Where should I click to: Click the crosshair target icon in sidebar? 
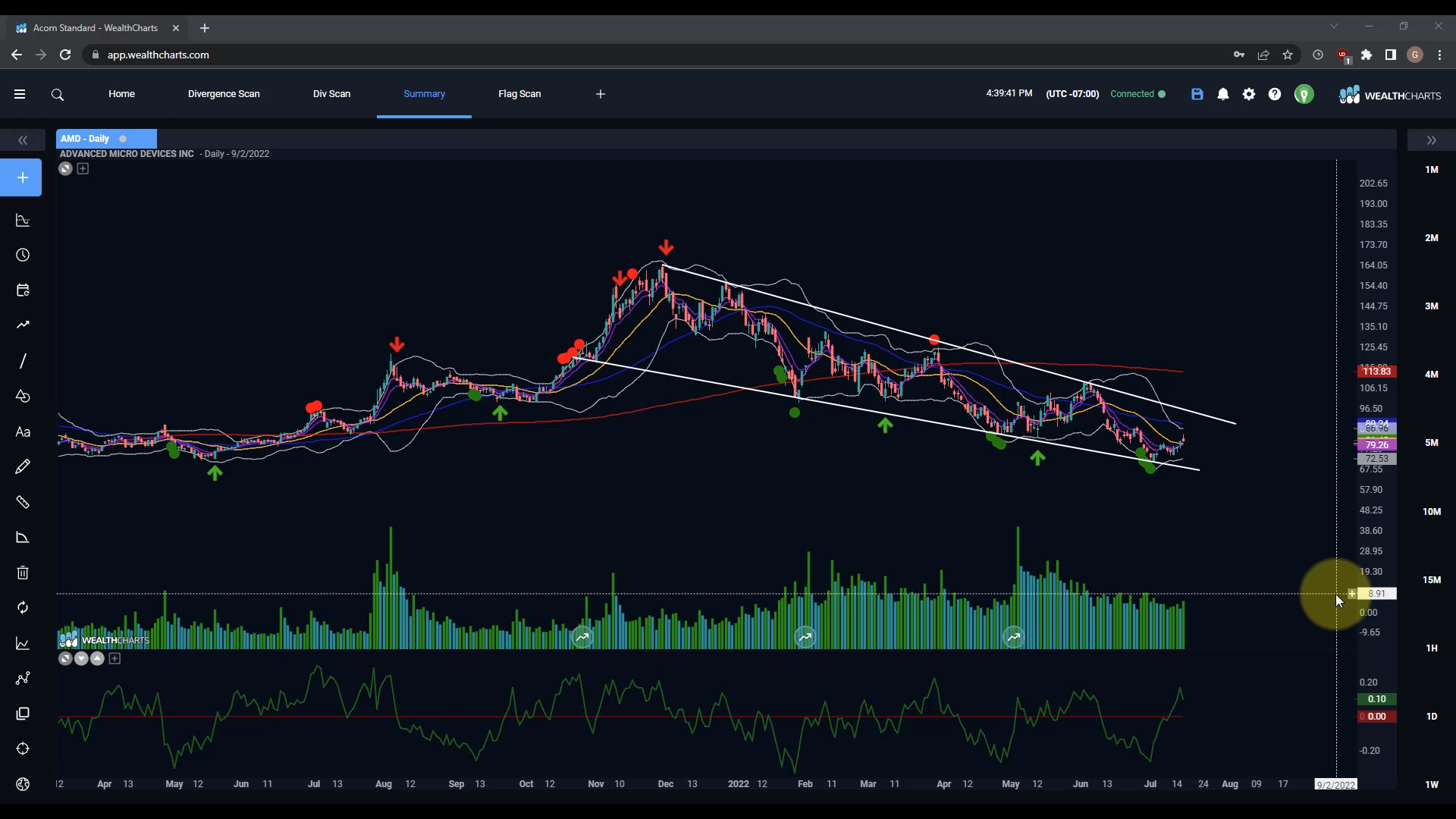23,749
